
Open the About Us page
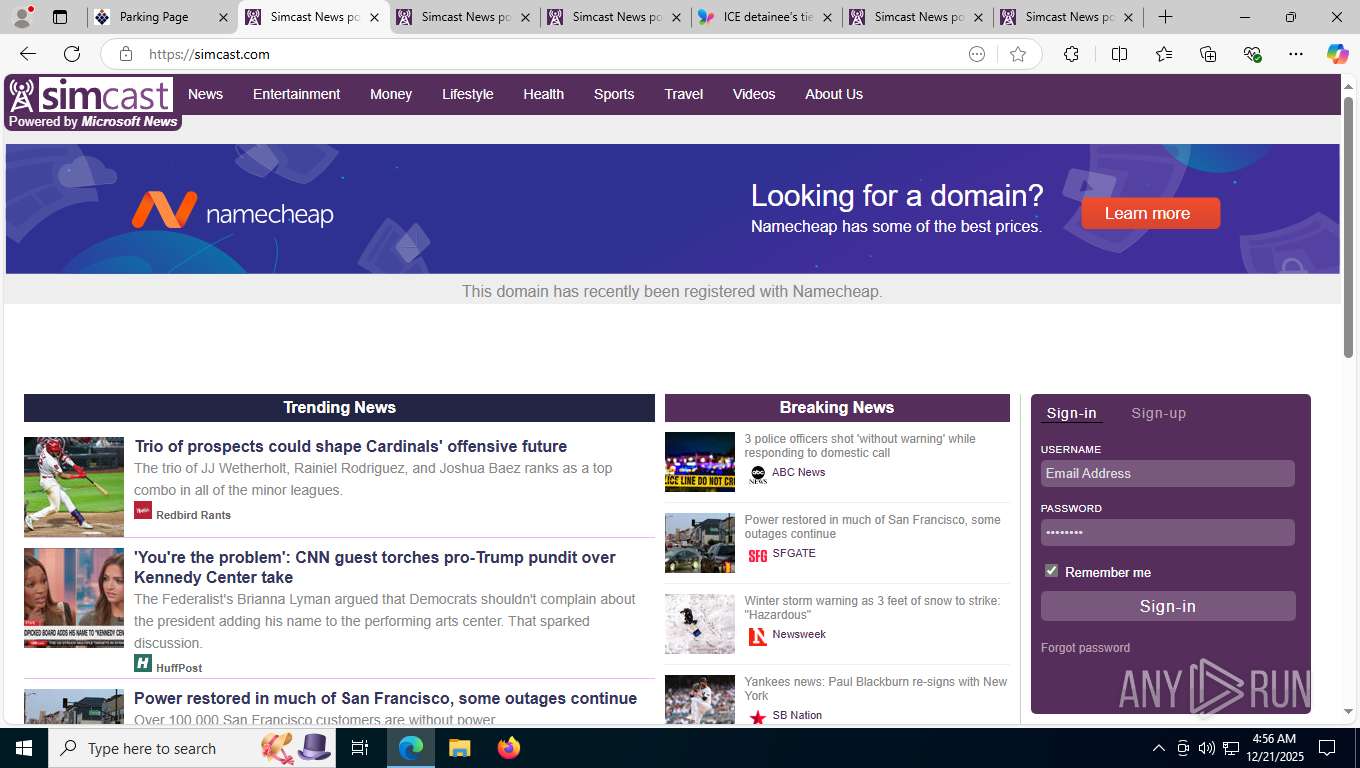(x=834, y=94)
